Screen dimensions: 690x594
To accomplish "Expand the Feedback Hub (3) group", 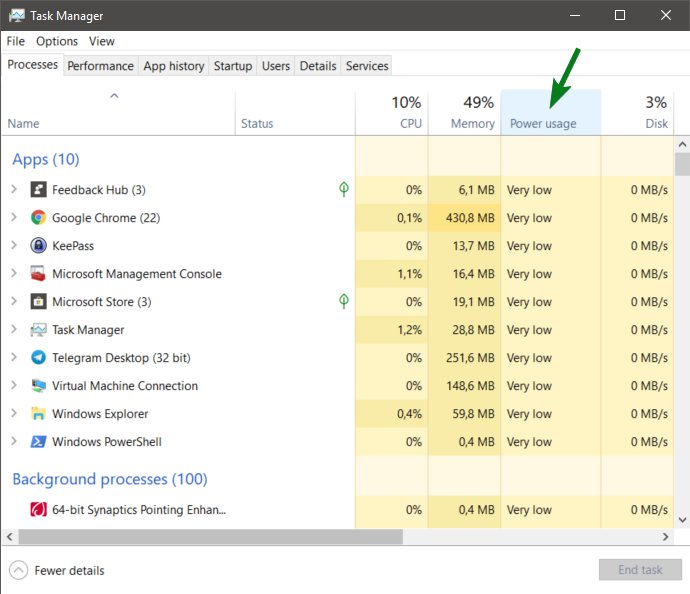I will [14, 190].
